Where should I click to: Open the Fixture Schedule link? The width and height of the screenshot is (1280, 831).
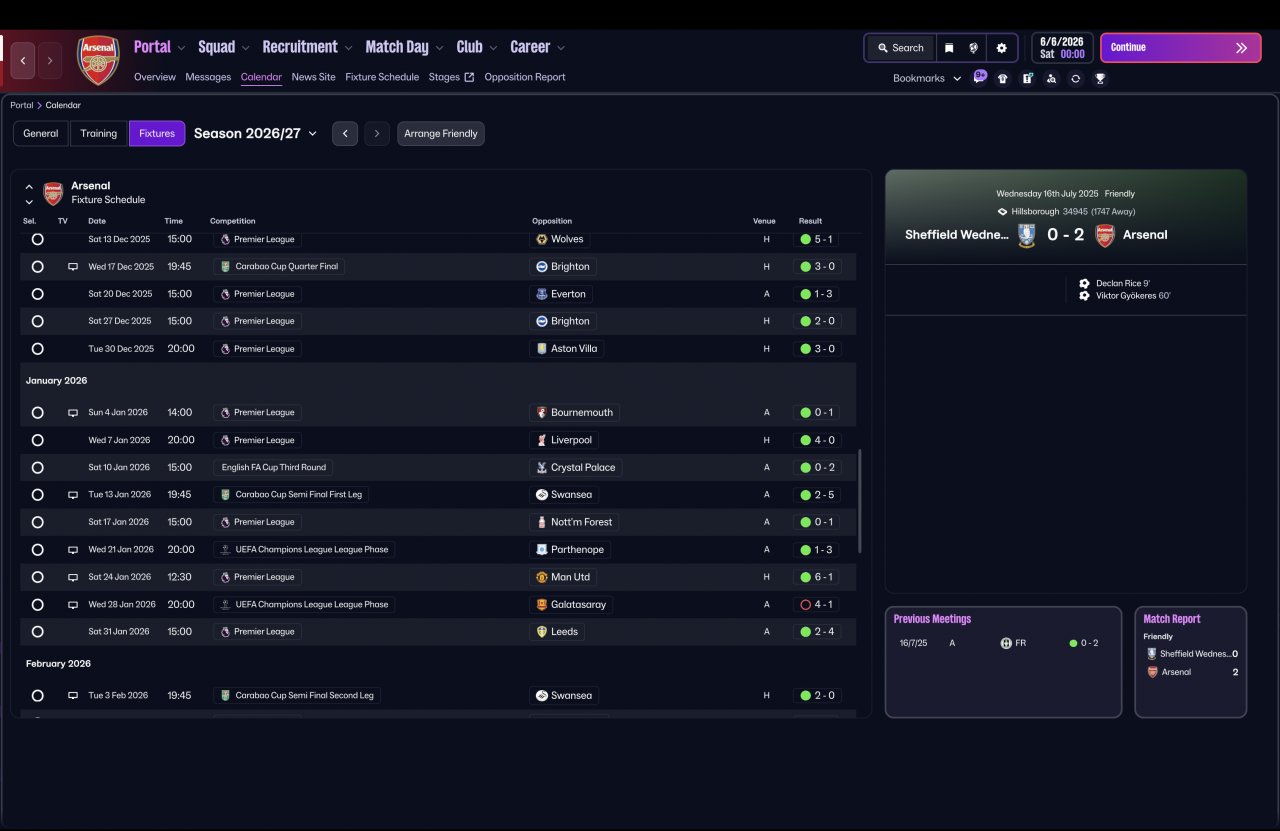382,77
